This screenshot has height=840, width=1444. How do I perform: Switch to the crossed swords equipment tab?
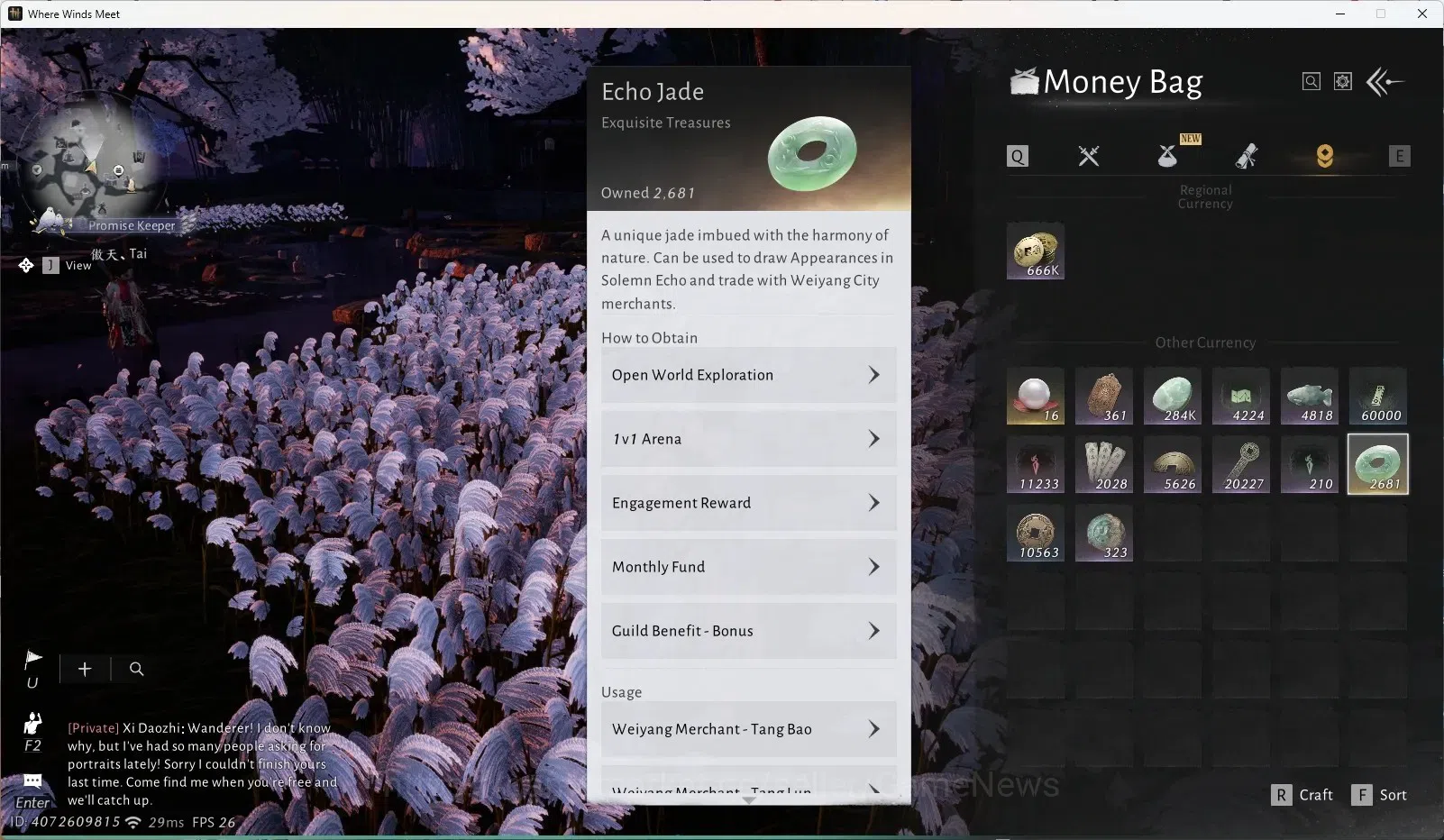click(1089, 156)
